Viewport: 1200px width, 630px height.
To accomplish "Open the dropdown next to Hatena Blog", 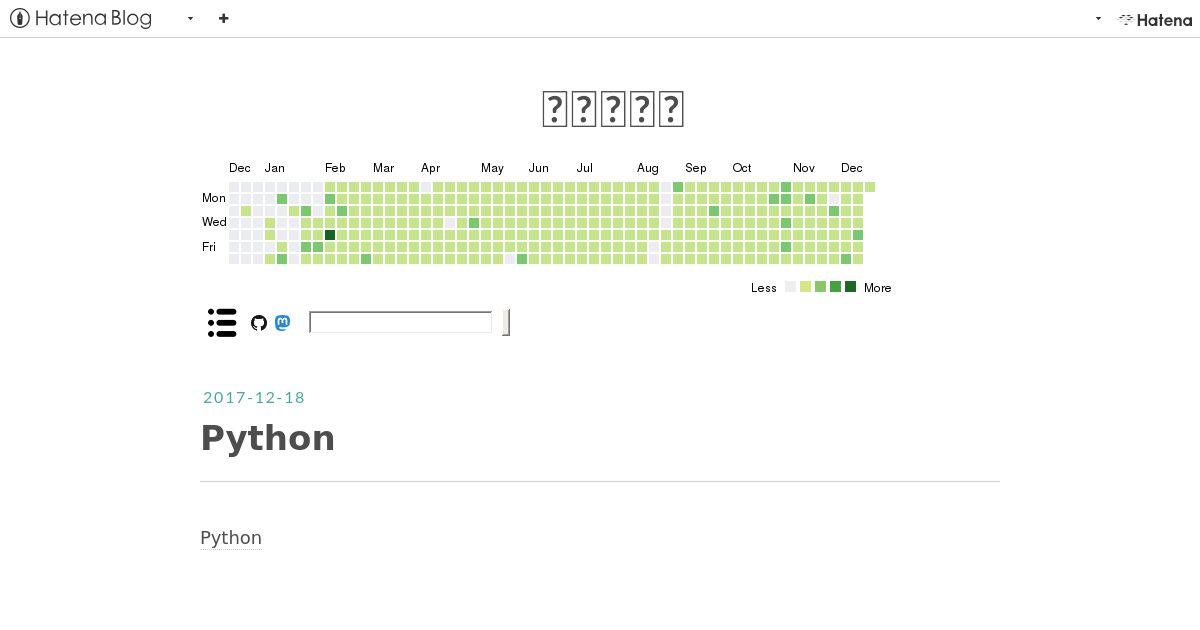I will coord(190,19).
